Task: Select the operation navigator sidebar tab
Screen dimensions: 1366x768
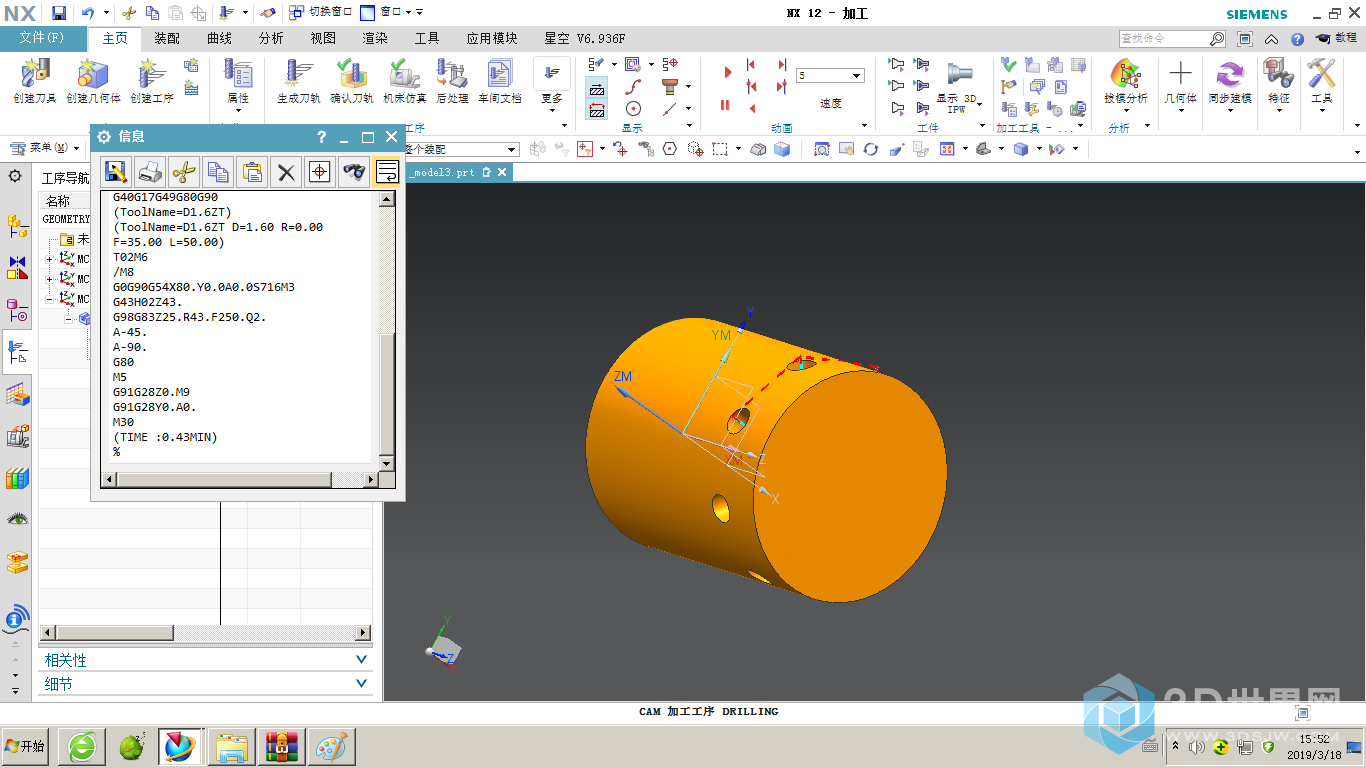Action: point(17,352)
